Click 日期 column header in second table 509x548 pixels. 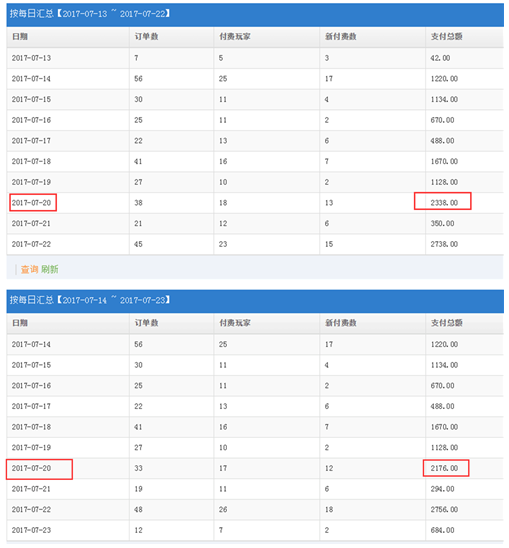pyautogui.click(x=20, y=323)
